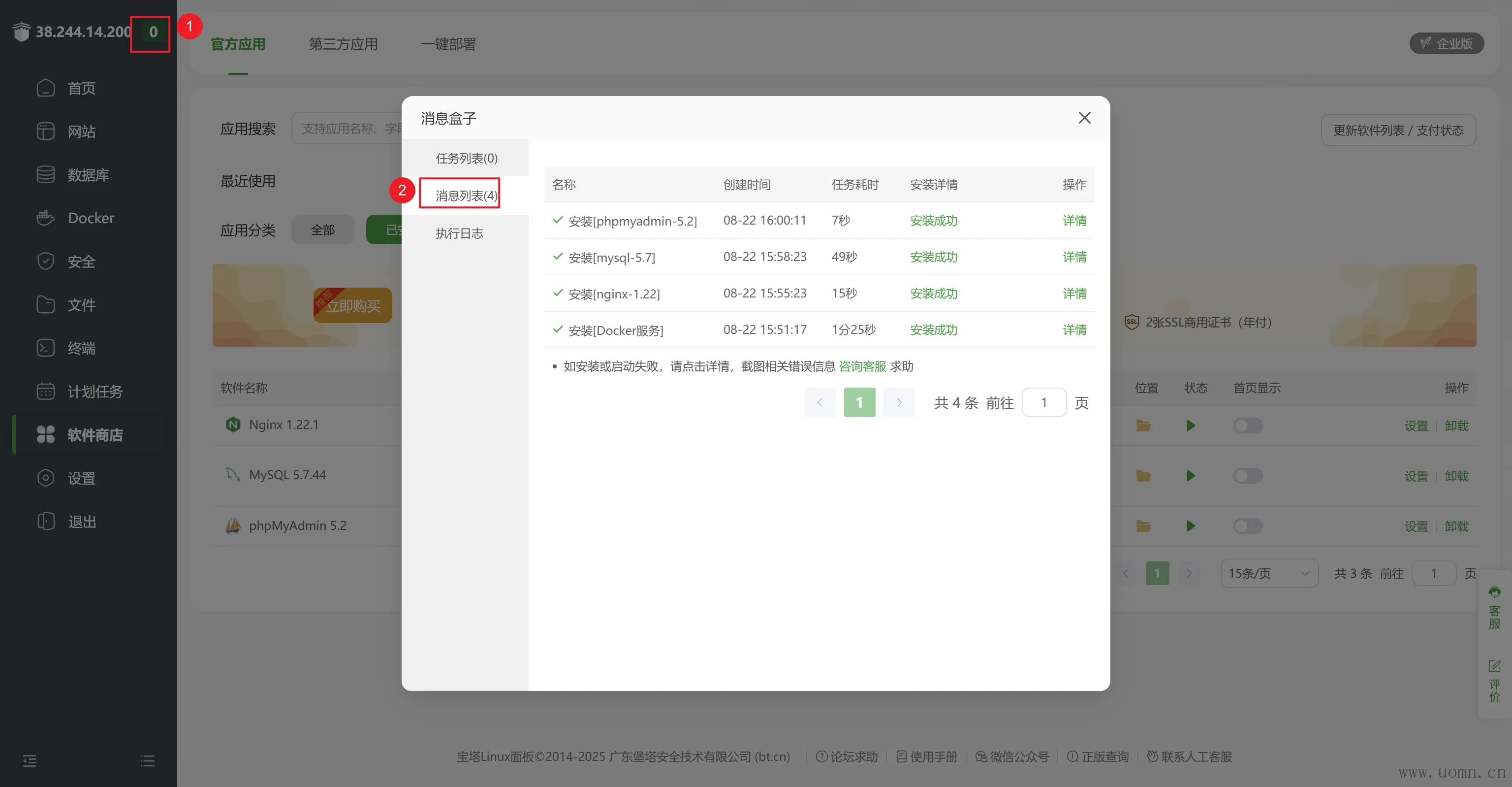Click the database sidebar icon

pyautogui.click(x=45, y=174)
